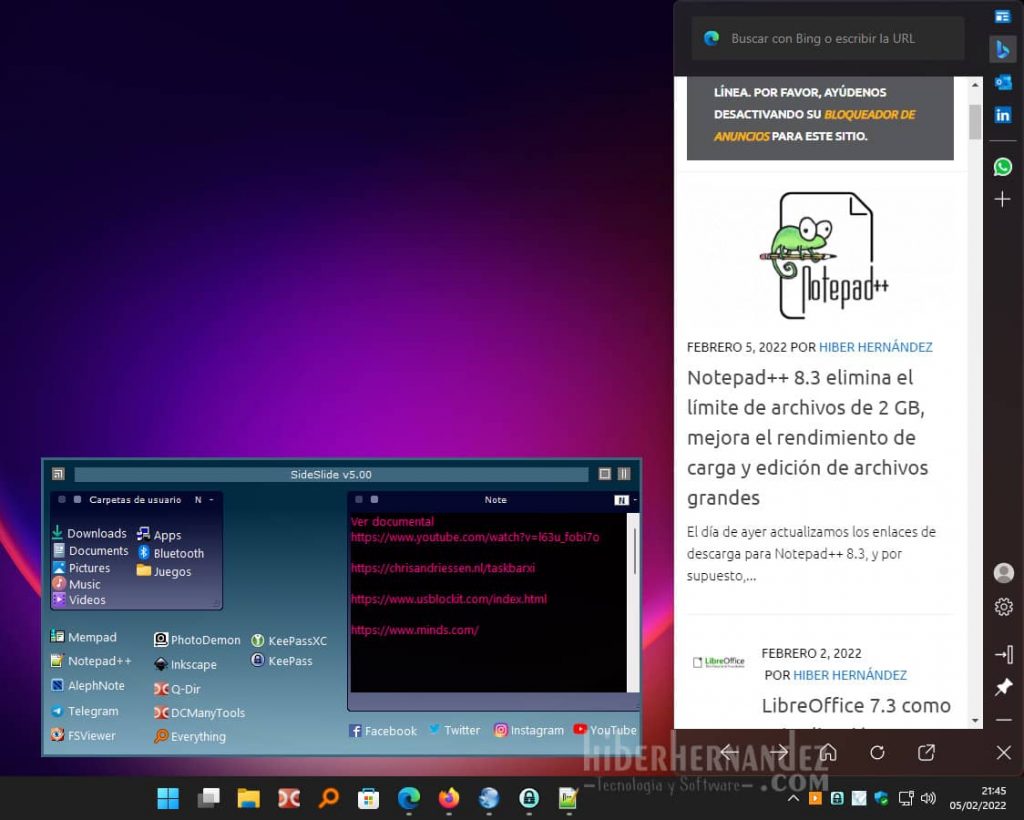1024x820 pixels.
Task: Open Downloads folder in SideSlide
Action: coord(89,533)
